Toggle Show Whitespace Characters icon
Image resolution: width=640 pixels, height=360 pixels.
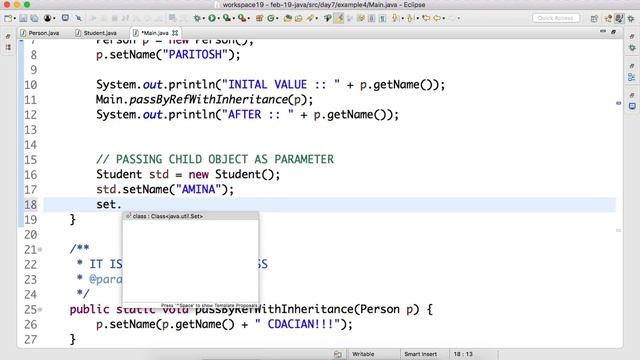click(382, 18)
